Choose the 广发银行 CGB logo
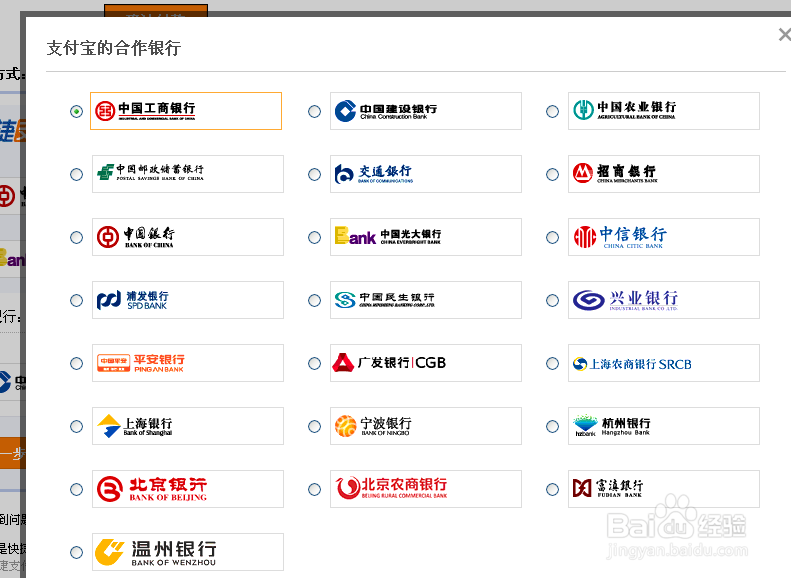Viewport: 791px width, 578px height. coord(426,363)
